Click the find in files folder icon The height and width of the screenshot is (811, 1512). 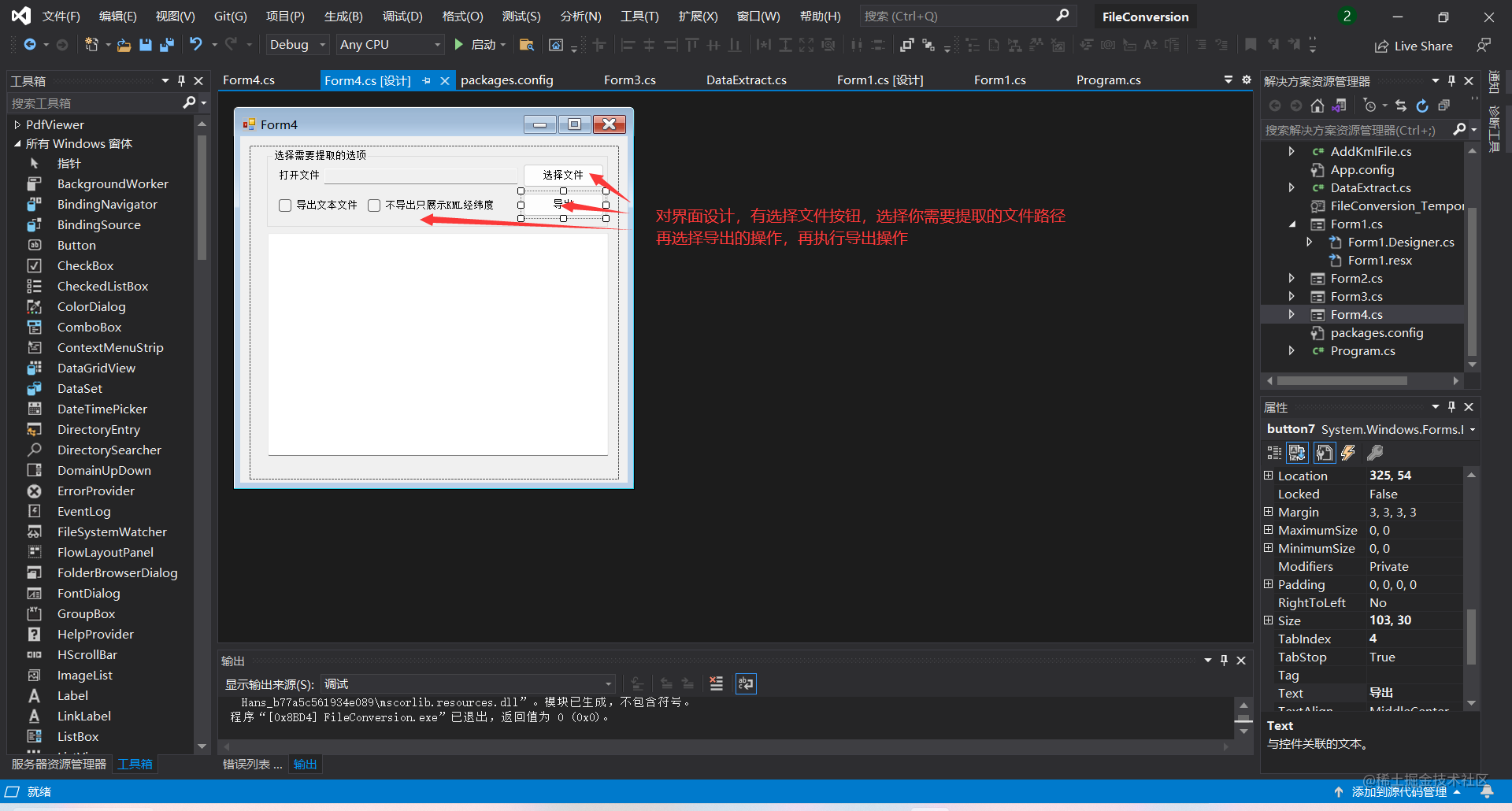coord(527,45)
